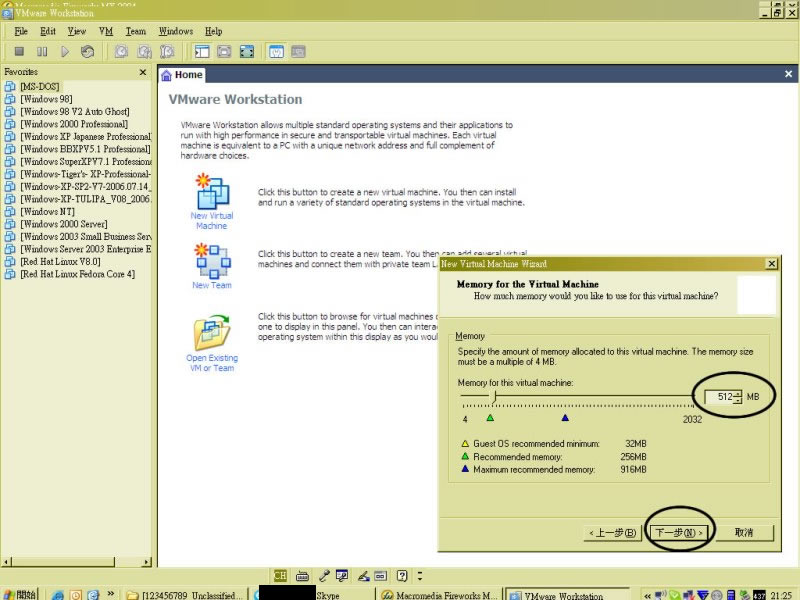Viewport: 800px width, 600px height.
Task: Click the 開始 Start button
Action: (20, 594)
